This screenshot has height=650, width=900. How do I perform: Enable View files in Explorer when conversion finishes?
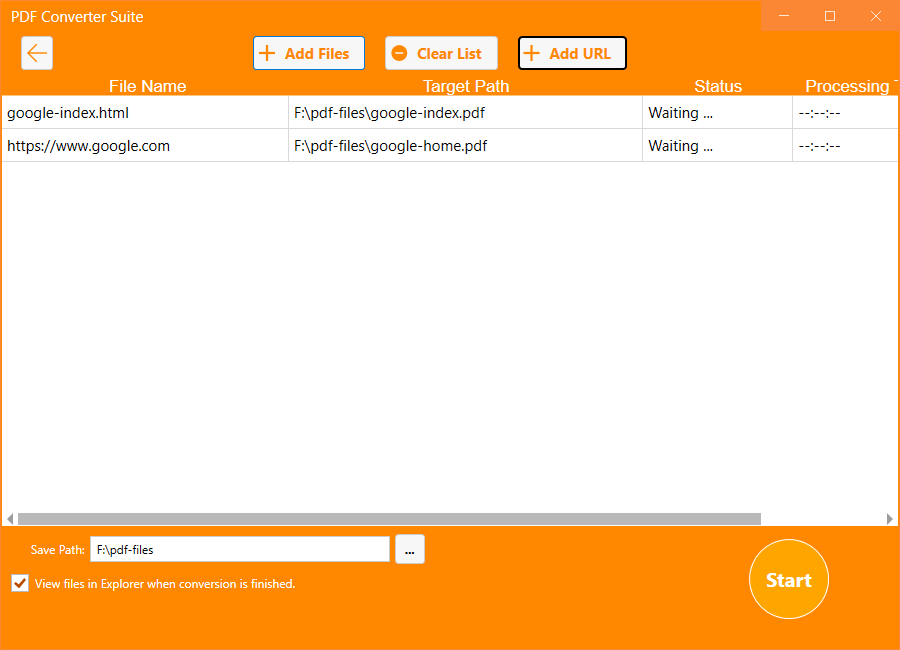click(x=19, y=583)
